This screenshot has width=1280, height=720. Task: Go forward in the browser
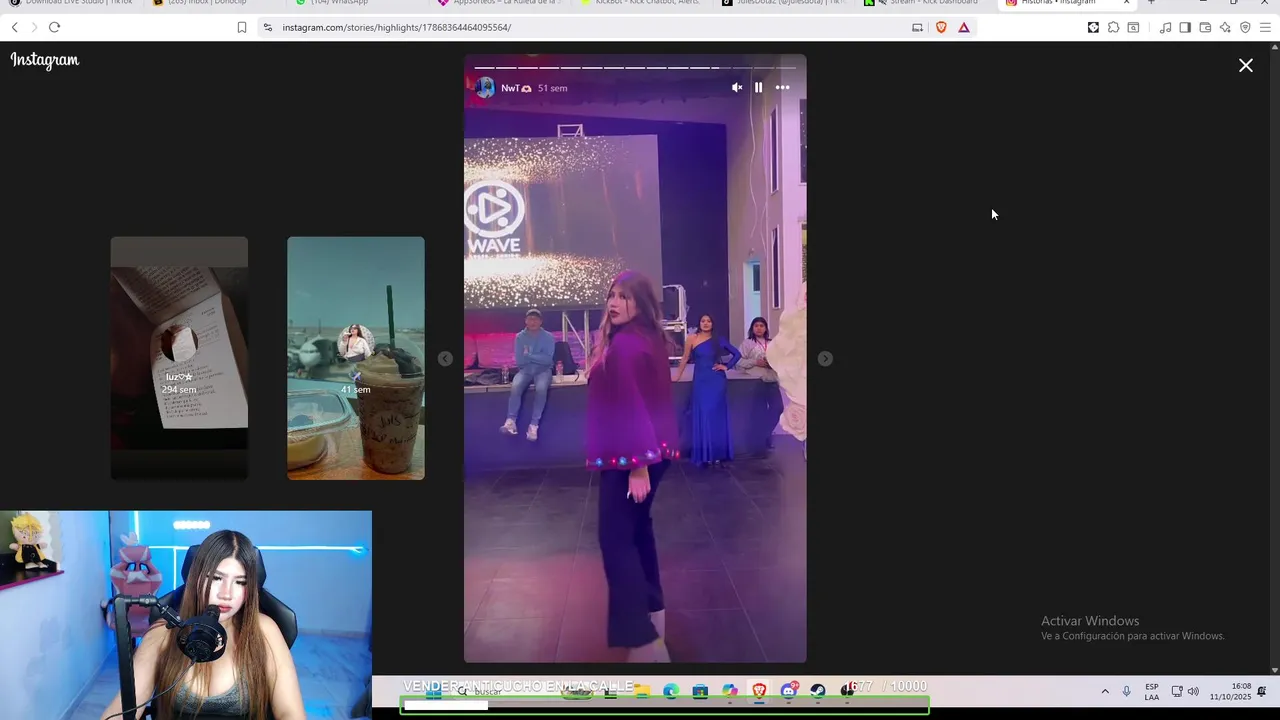tap(34, 27)
